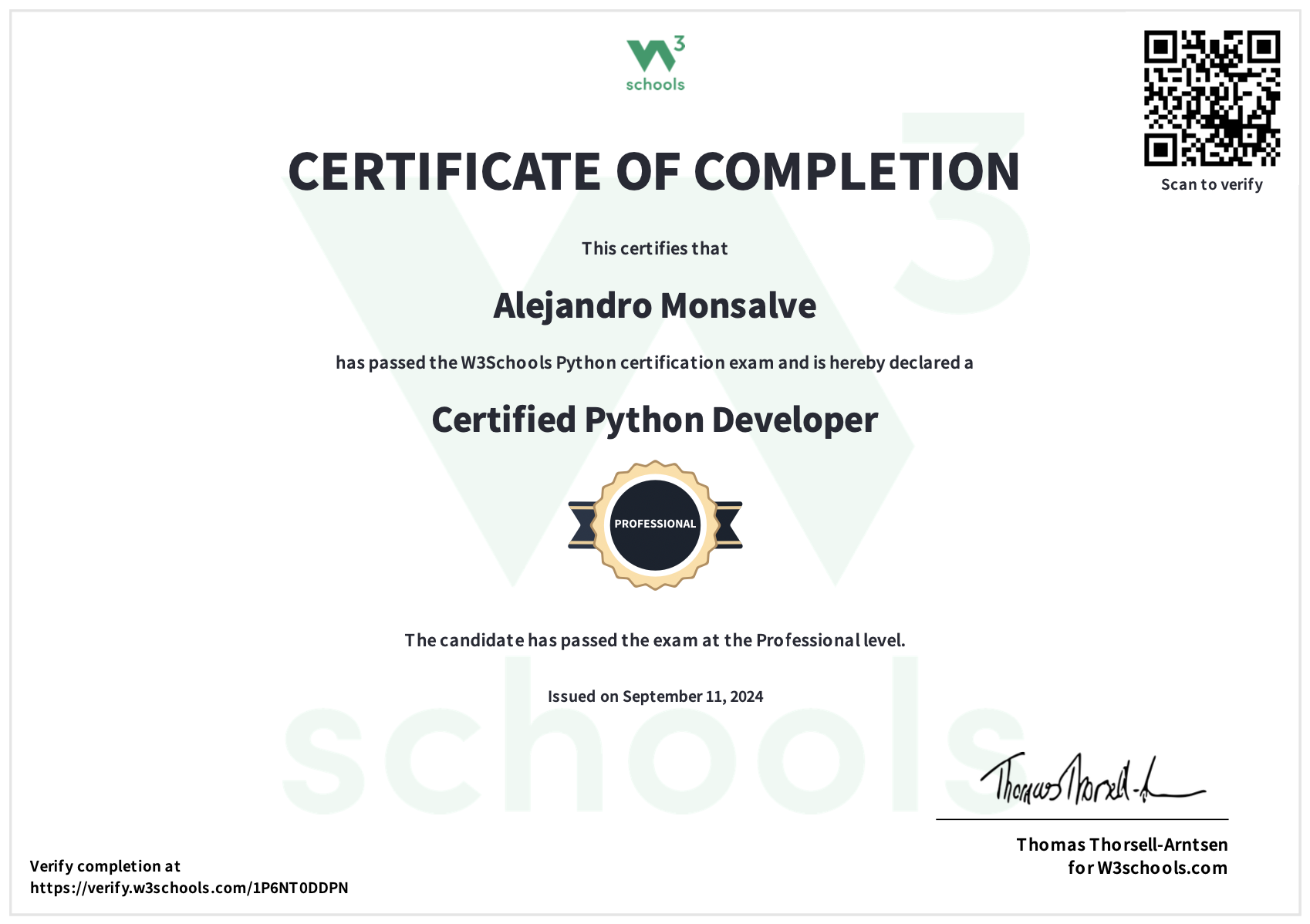Open the verify.w3schools.com verification link
Screen dimensions: 1310x924
(189, 888)
